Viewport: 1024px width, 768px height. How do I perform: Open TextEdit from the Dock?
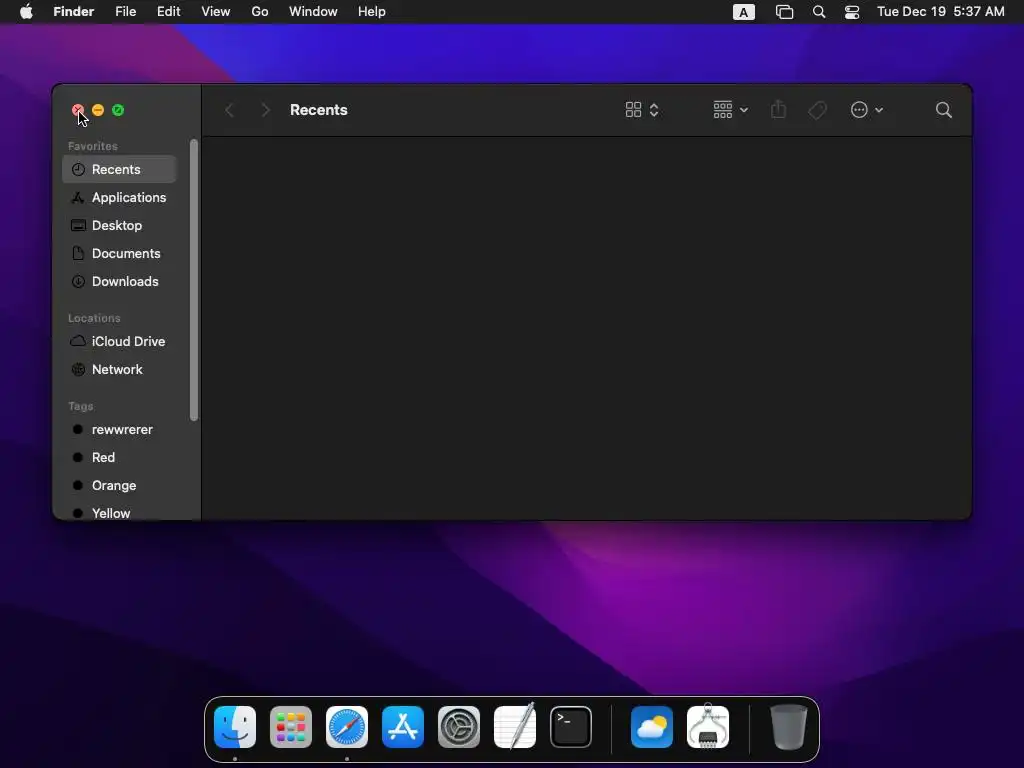click(515, 727)
